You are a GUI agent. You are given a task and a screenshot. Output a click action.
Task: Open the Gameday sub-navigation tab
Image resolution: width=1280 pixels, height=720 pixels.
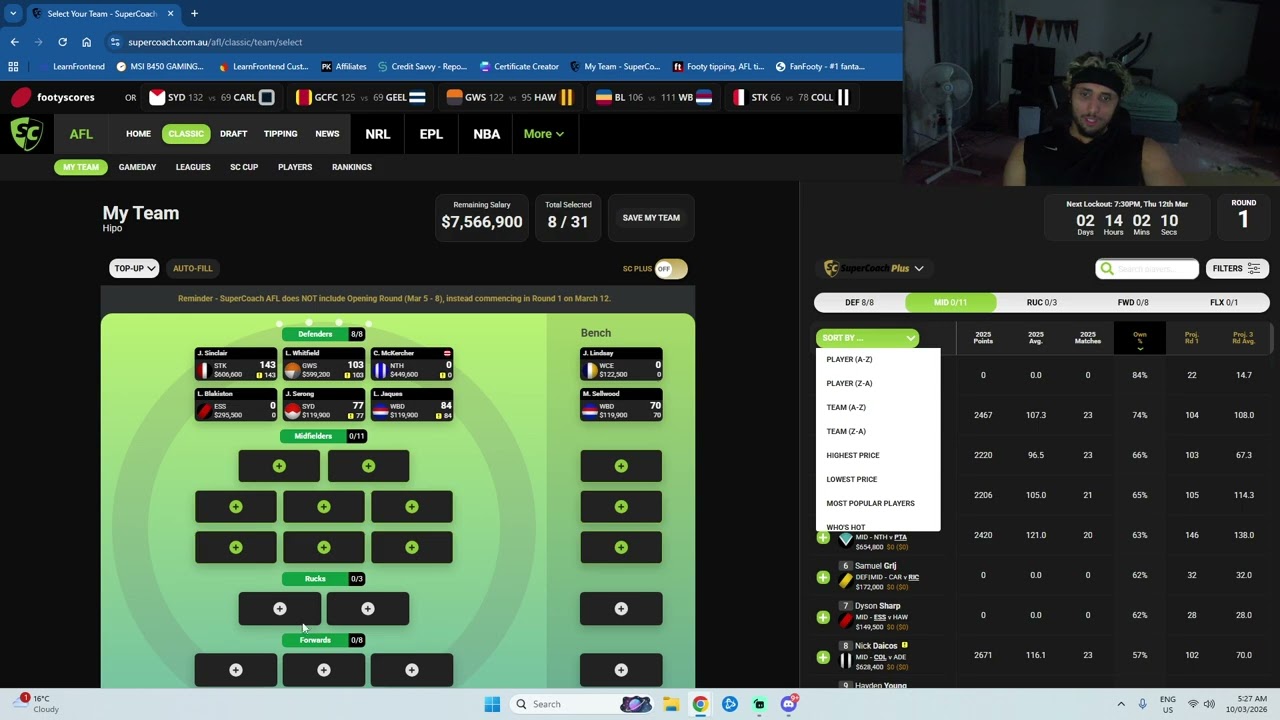pyautogui.click(x=137, y=167)
